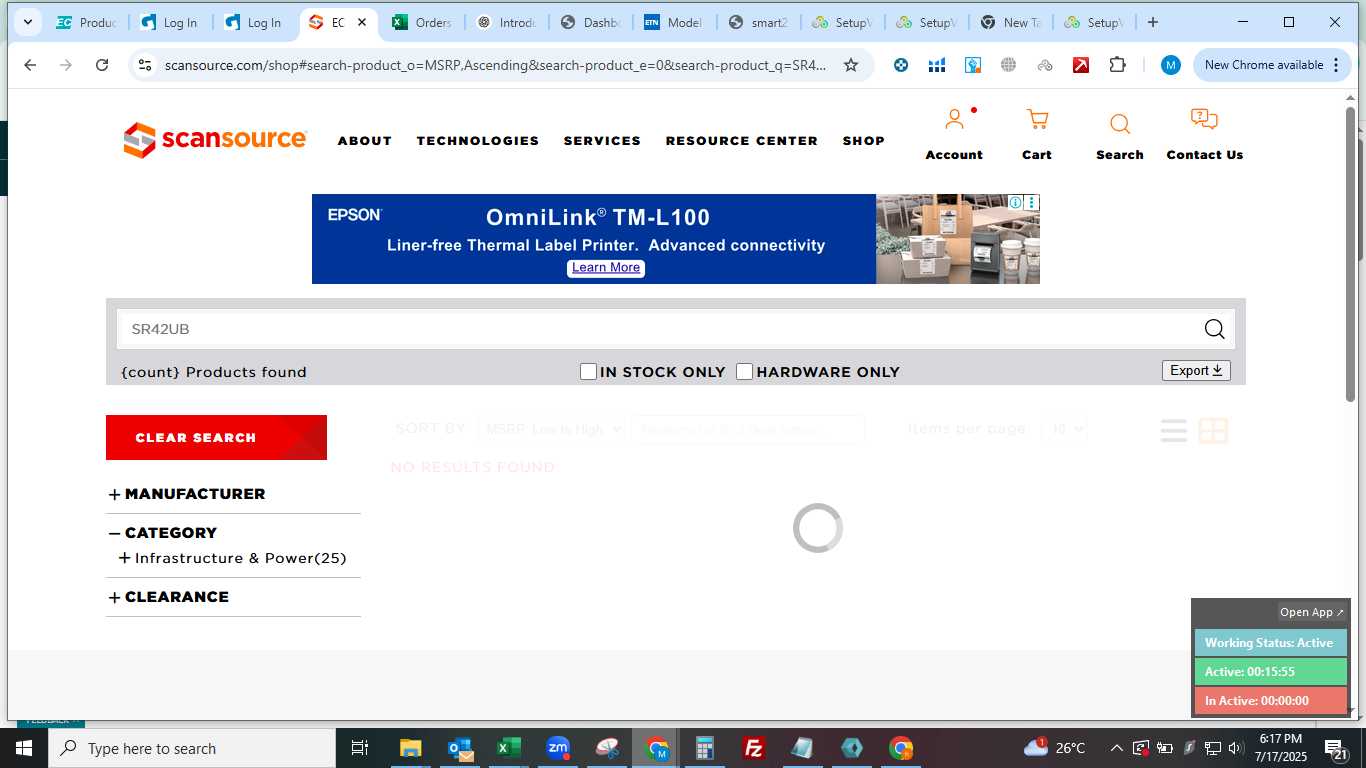Click the Windows taskbar search box

(x=192, y=748)
